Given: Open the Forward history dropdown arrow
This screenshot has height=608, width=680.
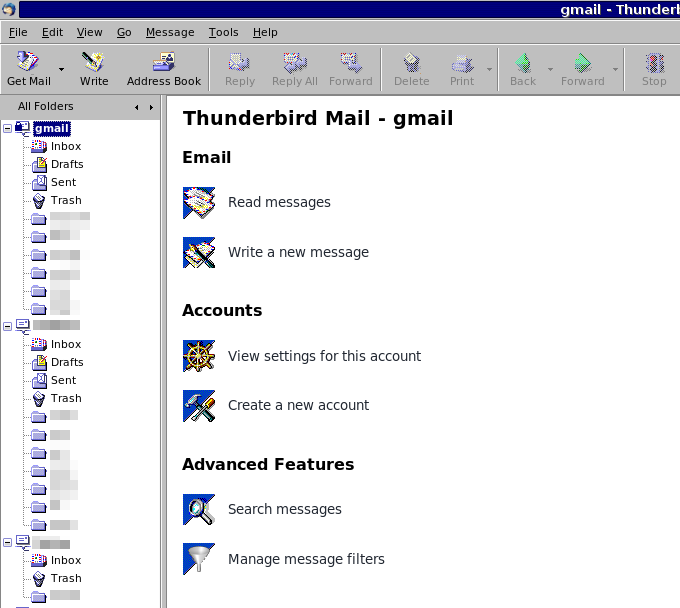Looking at the screenshot, I should (615, 69).
